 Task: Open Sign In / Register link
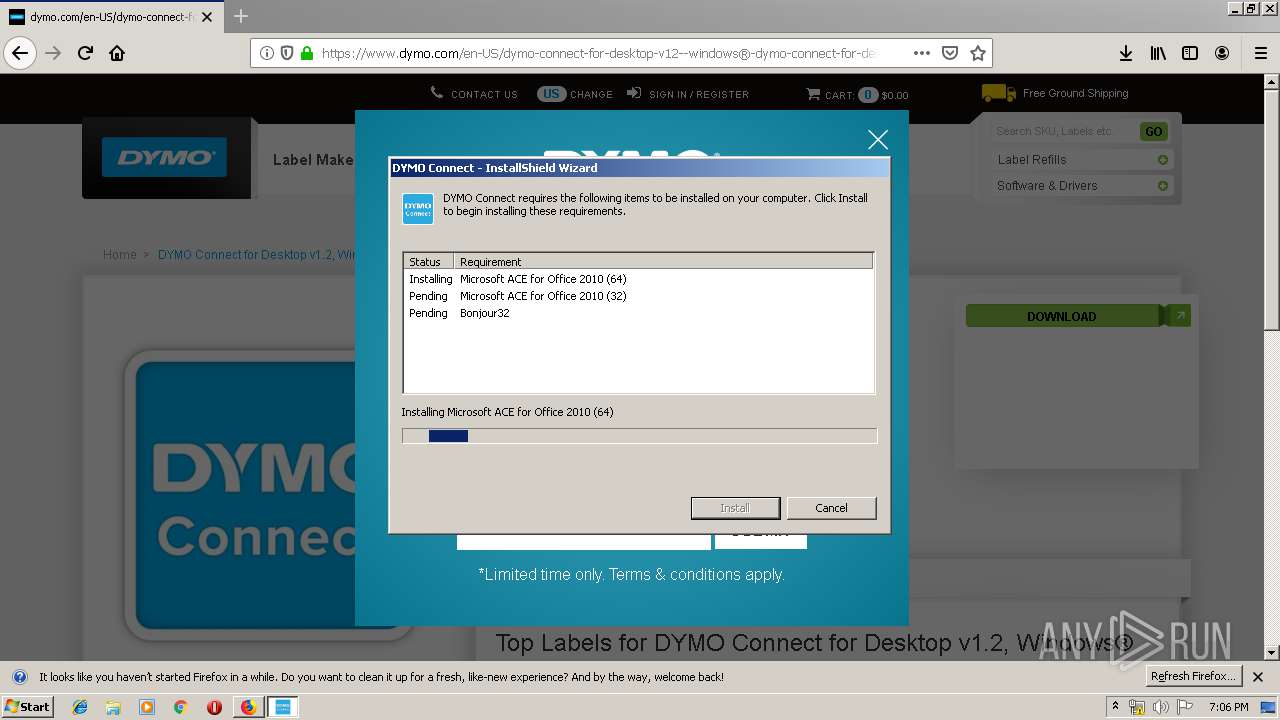688,94
